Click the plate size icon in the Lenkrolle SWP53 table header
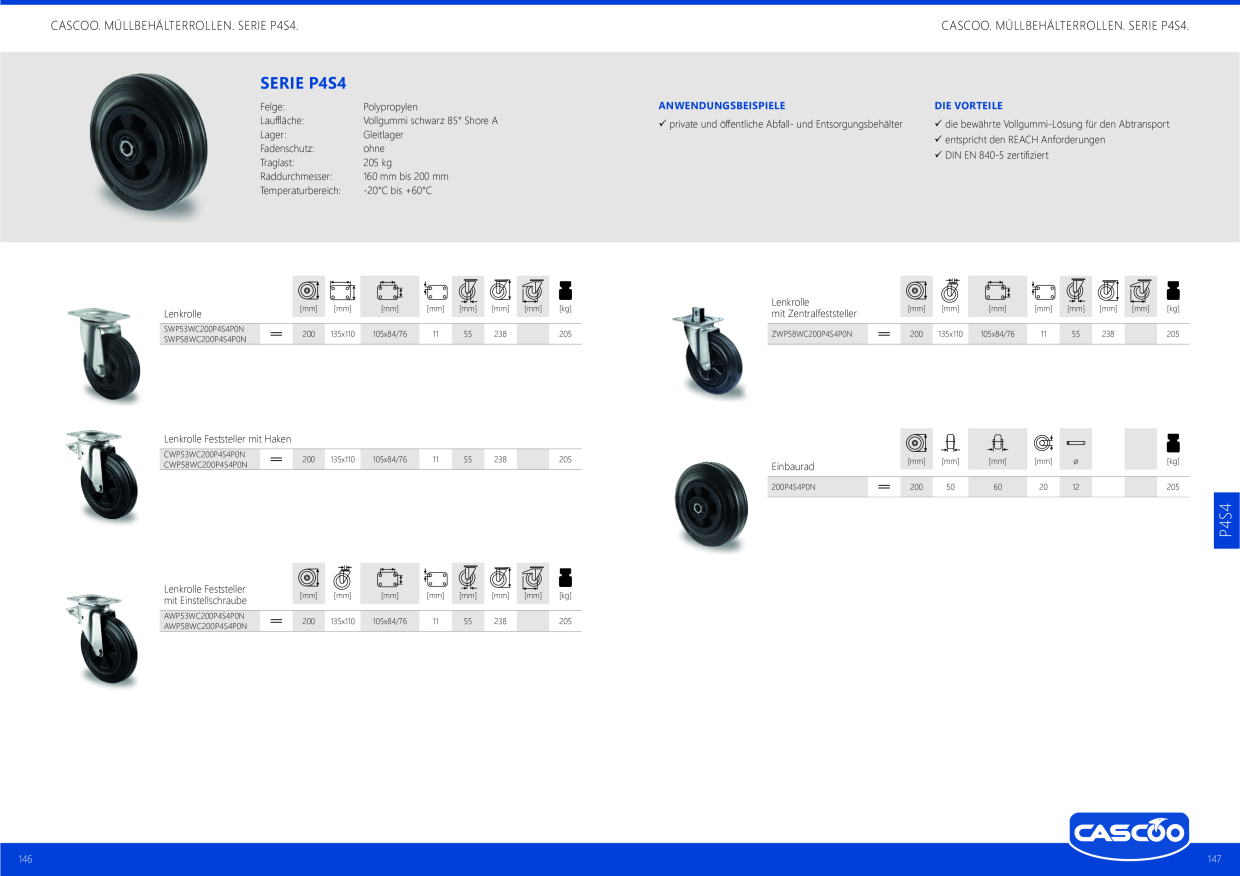This screenshot has height=876, width=1240. [x=342, y=291]
